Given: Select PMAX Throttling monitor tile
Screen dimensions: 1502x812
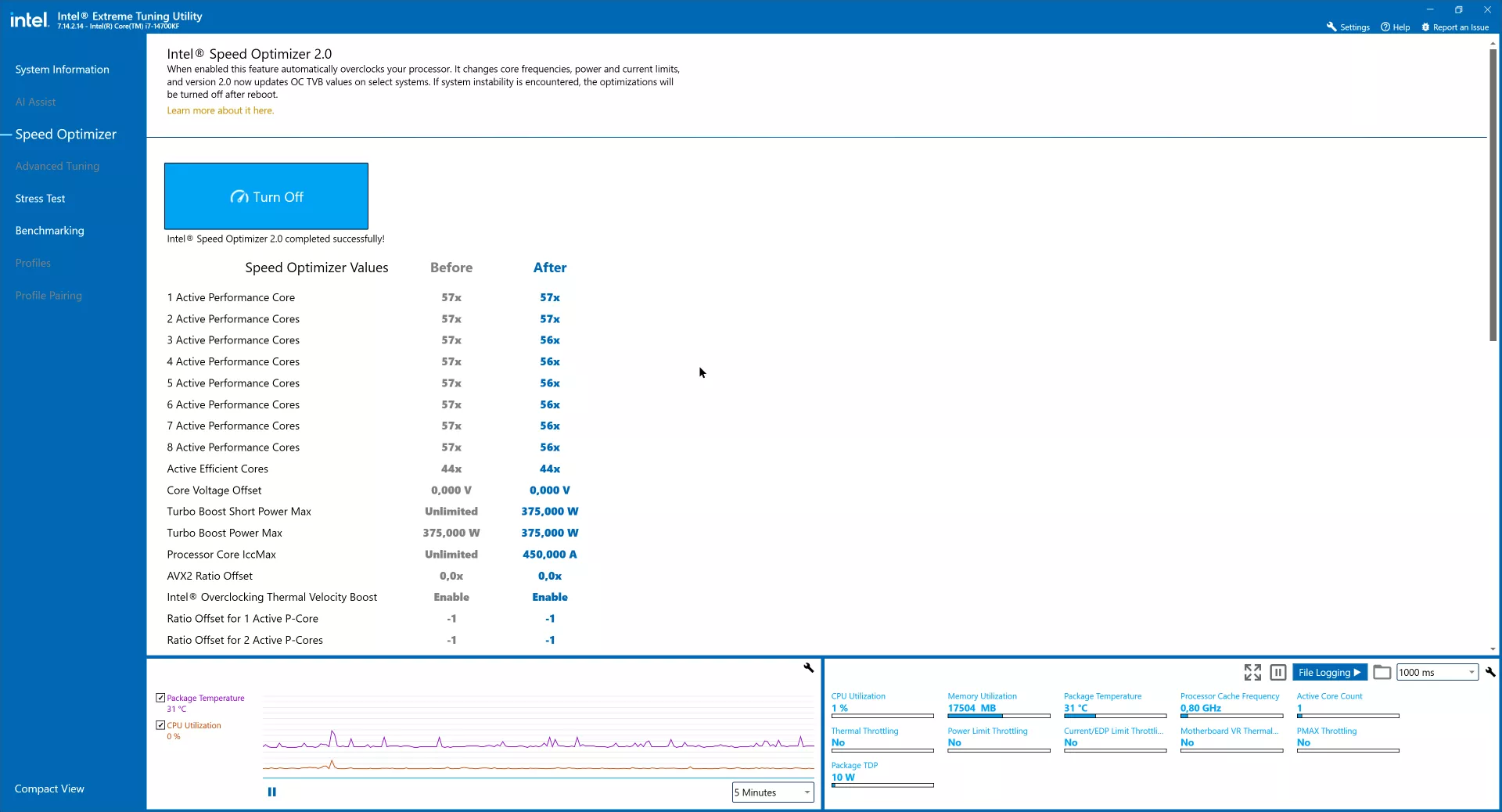Looking at the screenshot, I should coord(1348,740).
